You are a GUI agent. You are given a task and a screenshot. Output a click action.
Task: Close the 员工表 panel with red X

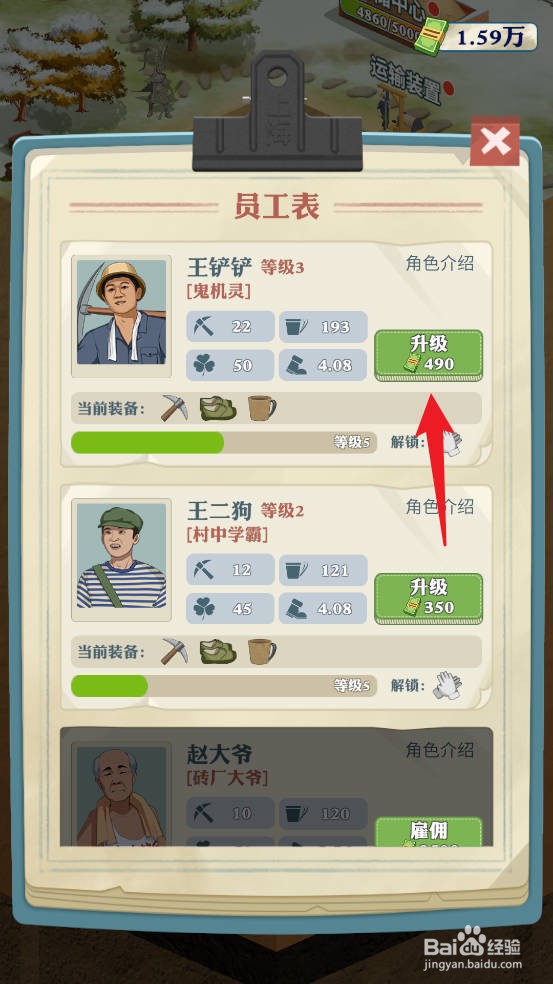click(495, 141)
